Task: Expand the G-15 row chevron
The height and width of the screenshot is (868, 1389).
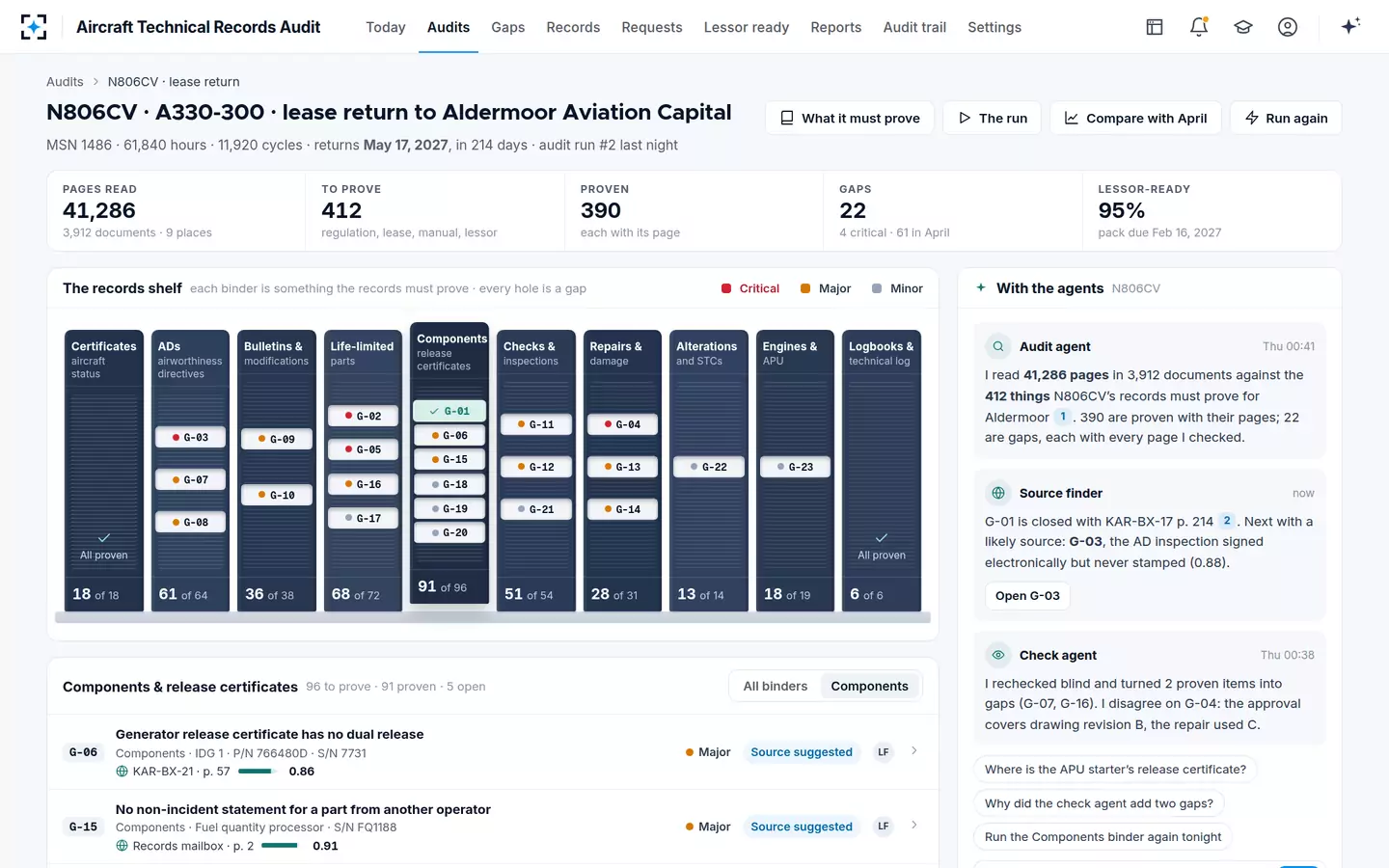Action: click(913, 826)
